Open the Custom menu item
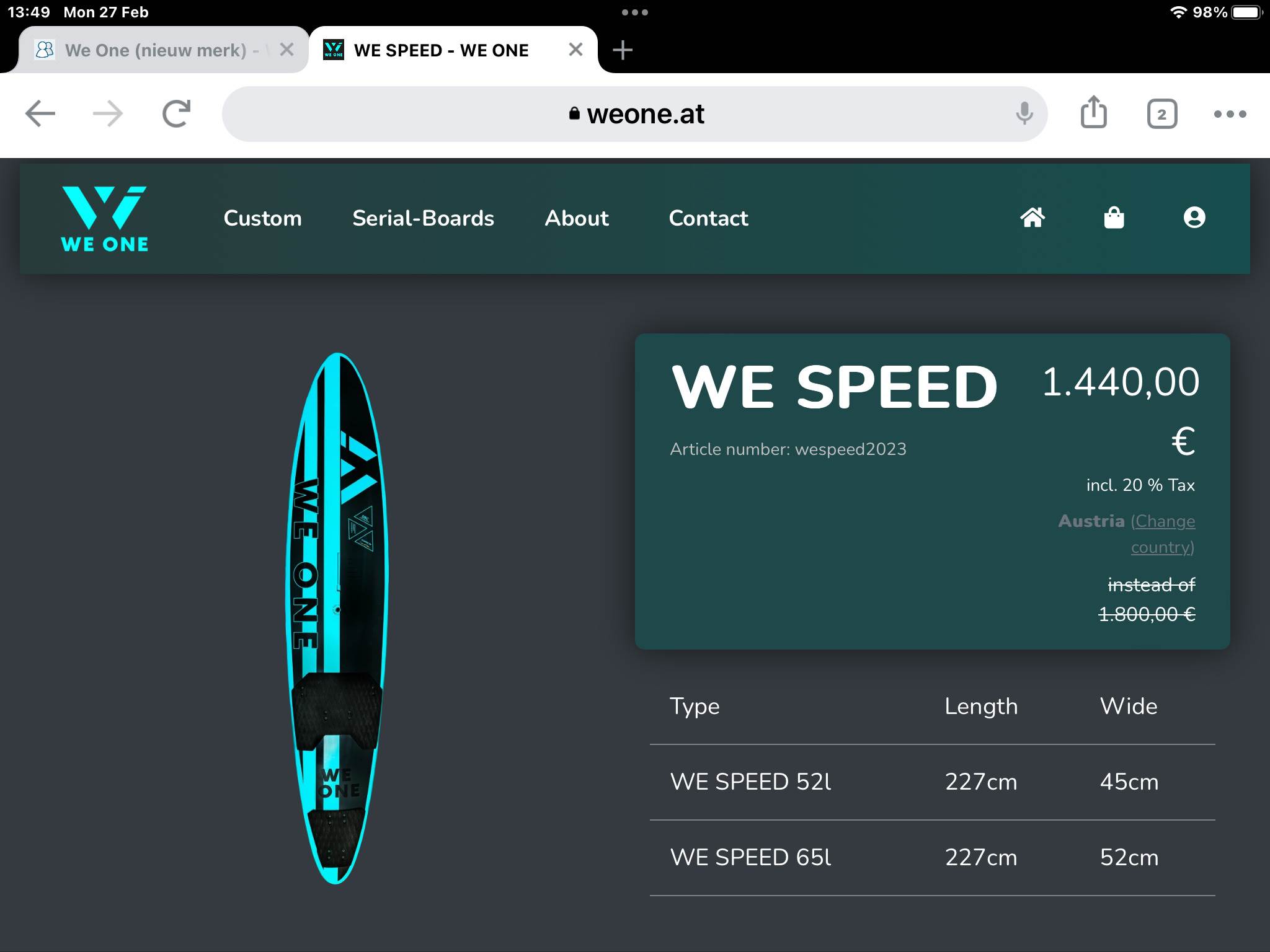Screen dimensions: 1270x952 pos(262,218)
